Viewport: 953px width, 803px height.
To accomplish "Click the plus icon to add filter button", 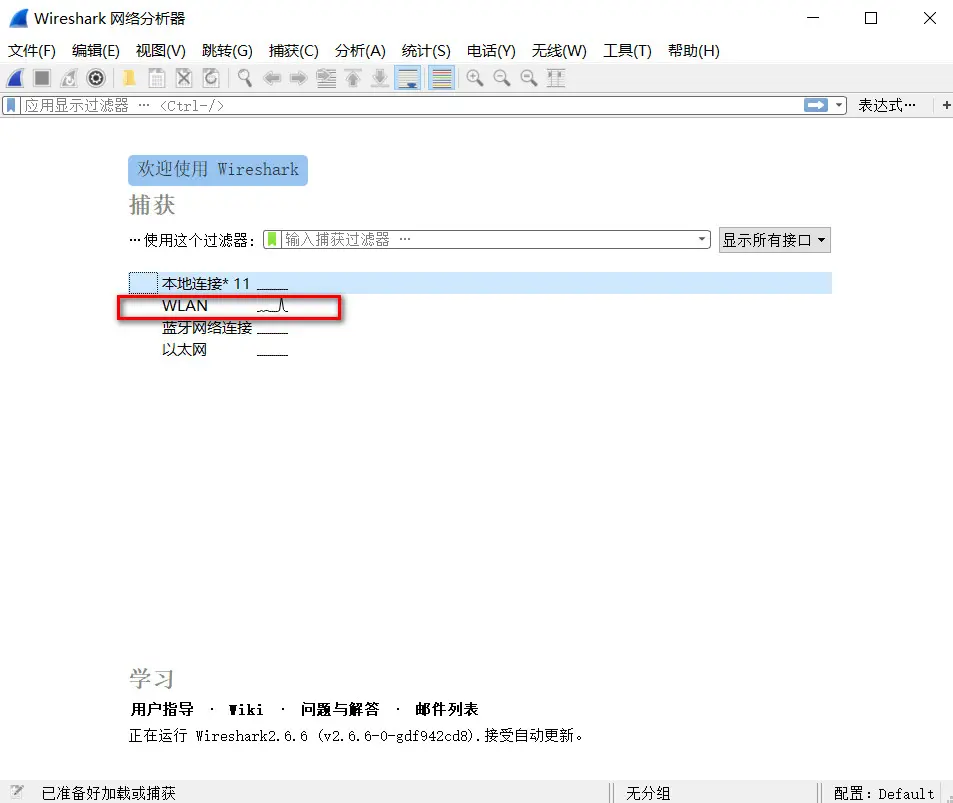I will 946,106.
